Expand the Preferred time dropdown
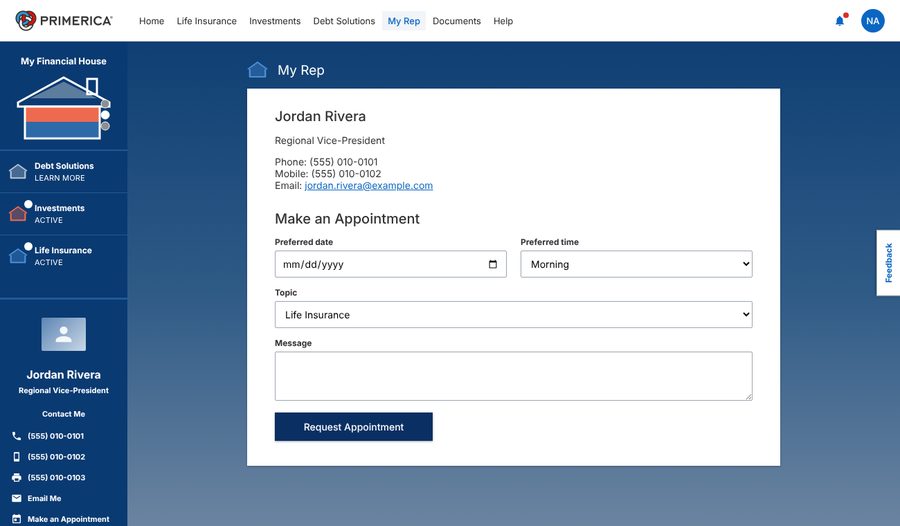This screenshot has height=526, width=900. point(636,264)
